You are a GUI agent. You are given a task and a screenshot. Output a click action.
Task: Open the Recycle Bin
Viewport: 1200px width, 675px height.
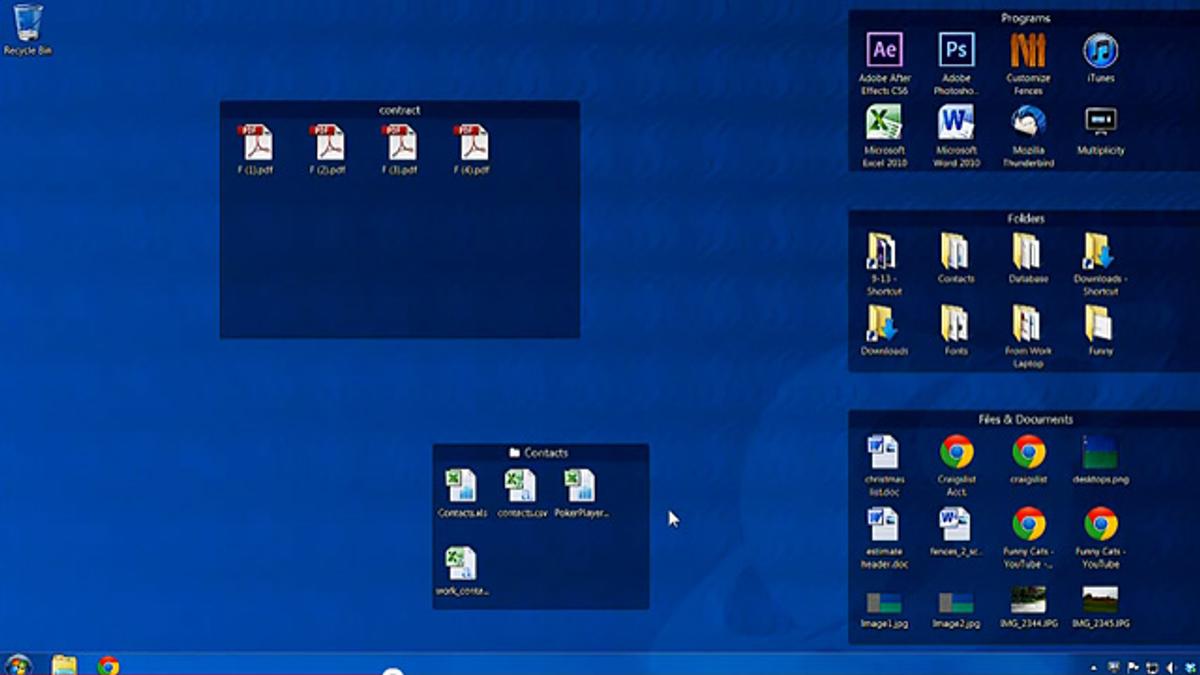(28, 23)
